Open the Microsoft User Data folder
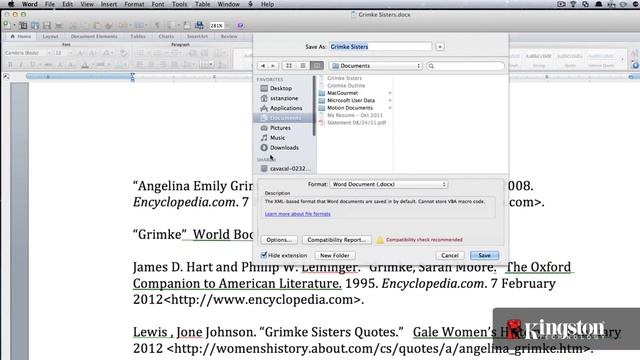The image size is (640, 360). pyautogui.click(x=351, y=100)
